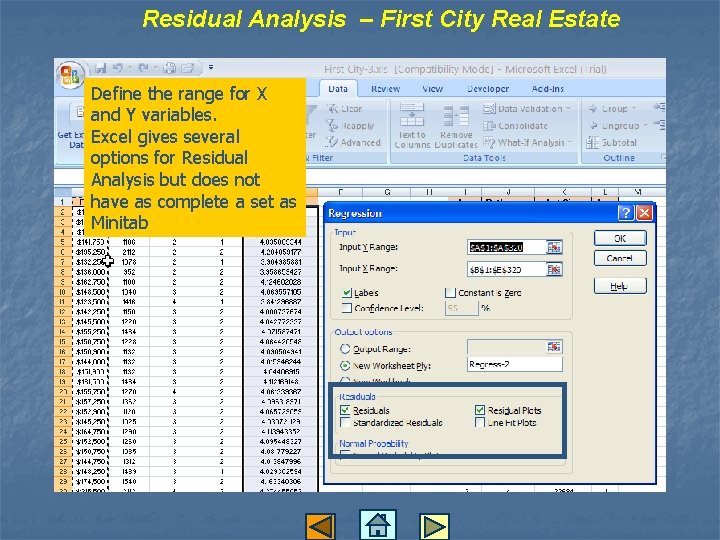Enable Line Fit Plots checkbox
Screen dimensions: 720x540
click(x=480, y=422)
